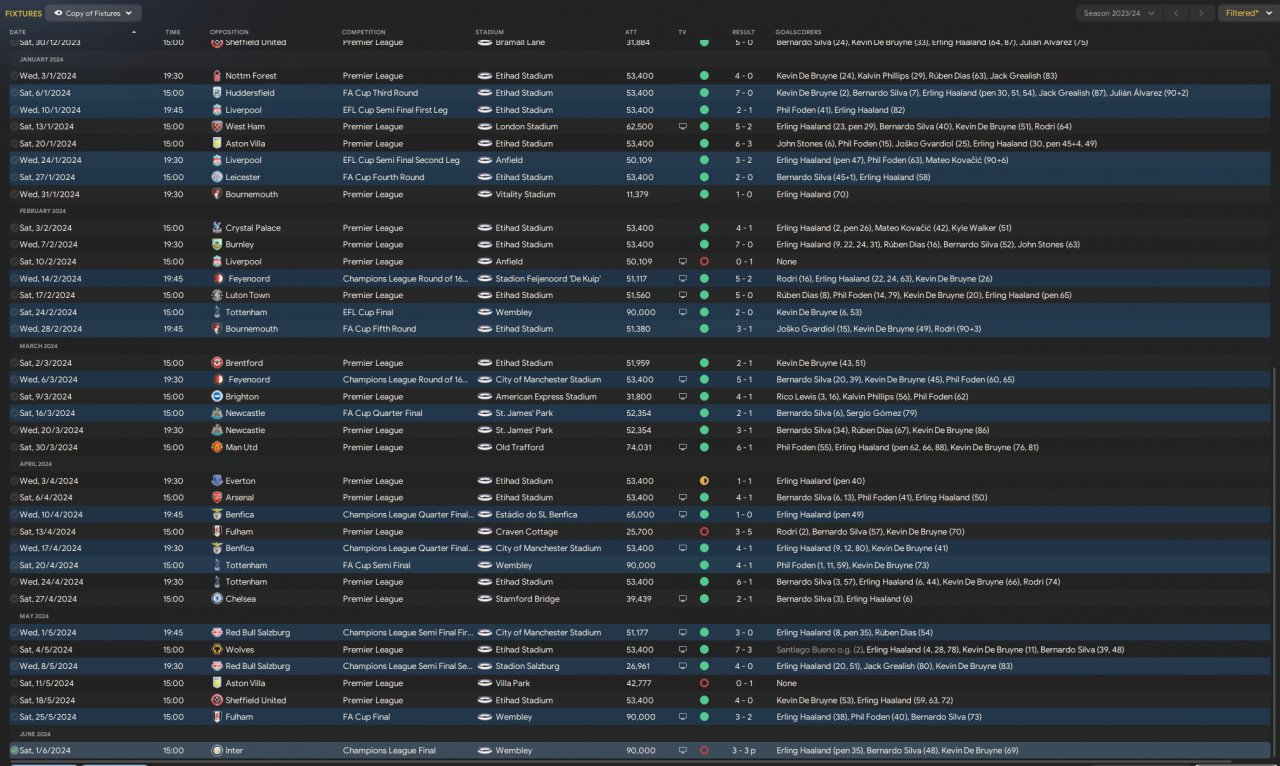1280x766 pixels.
Task: Tick the selection circle for Sat, 13/1/2024
Action: point(14,127)
